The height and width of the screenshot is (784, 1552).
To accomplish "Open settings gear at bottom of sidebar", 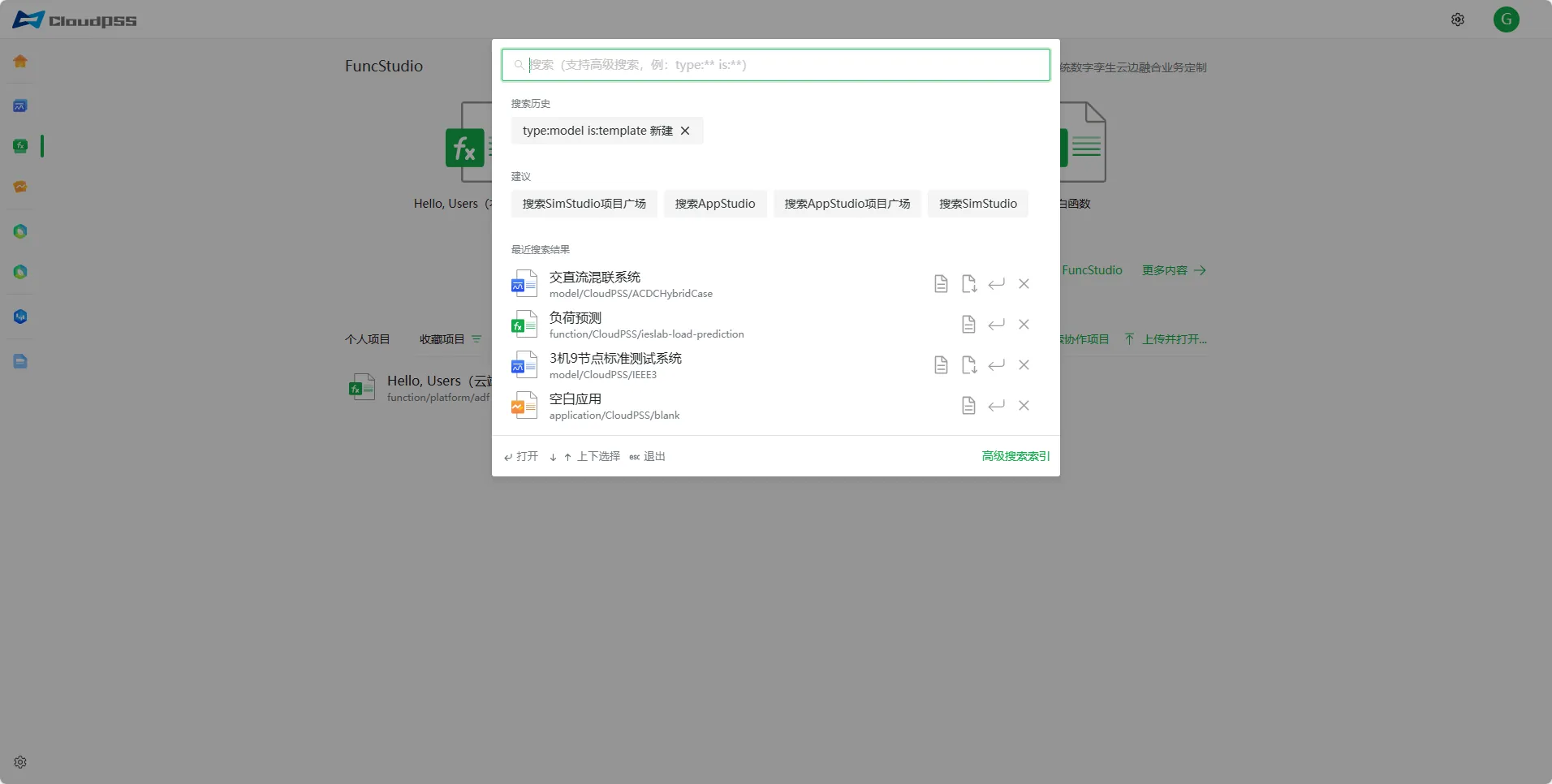I will (20, 762).
